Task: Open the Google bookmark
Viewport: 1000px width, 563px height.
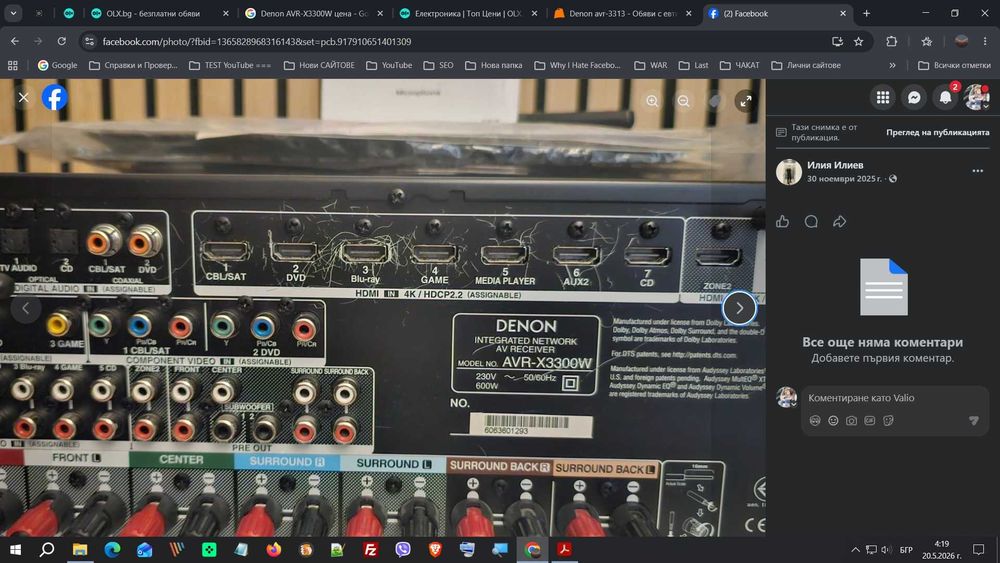Action: (x=57, y=65)
